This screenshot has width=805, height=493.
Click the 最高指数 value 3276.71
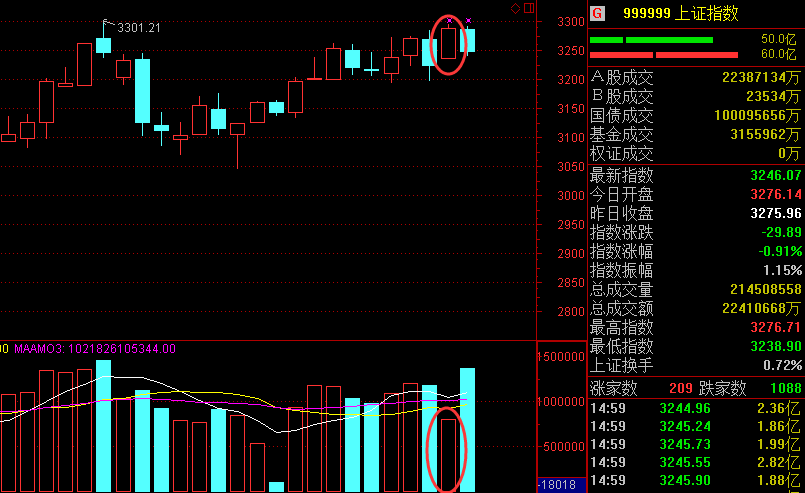pos(776,328)
